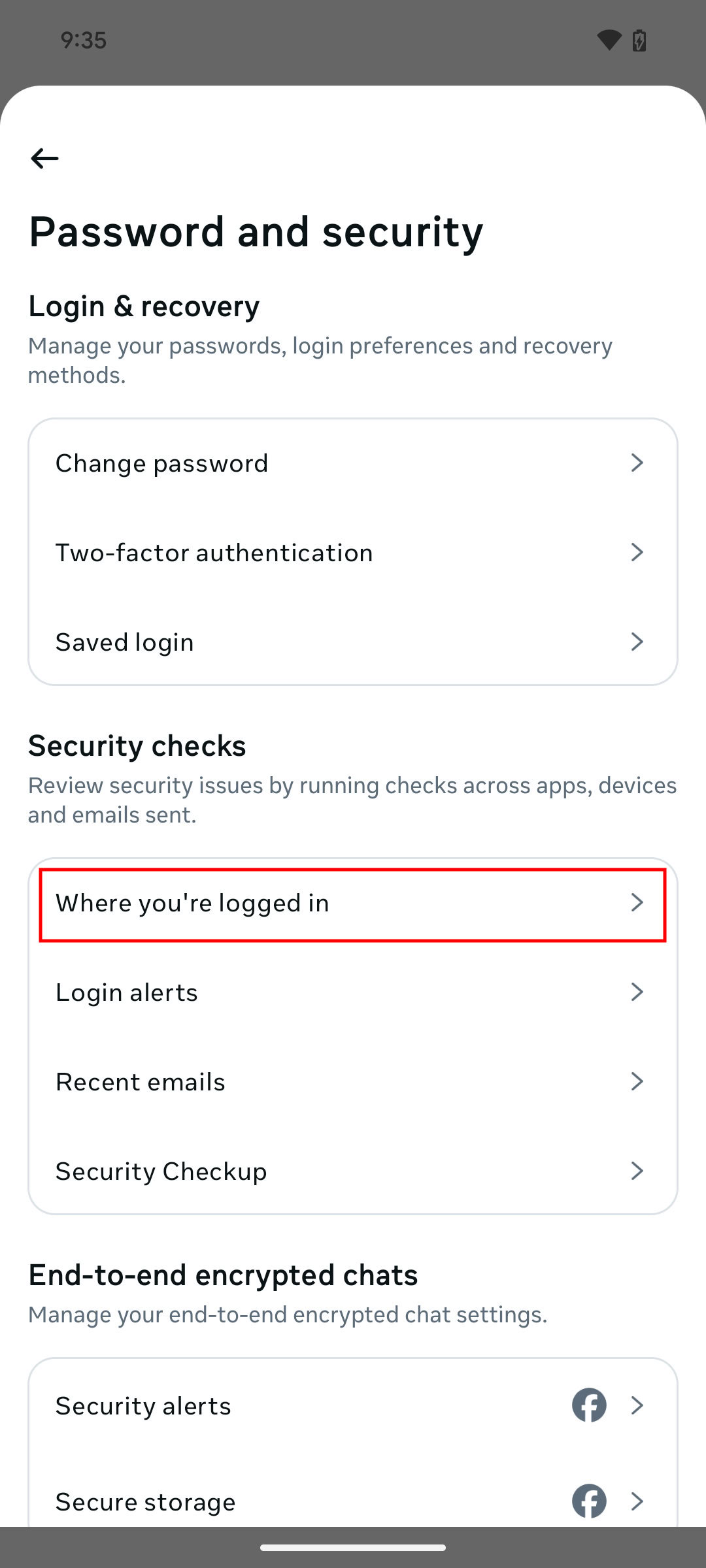Tap the Wi-Fi status bar icon
706x1568 pixels.
tap(609, 41)
